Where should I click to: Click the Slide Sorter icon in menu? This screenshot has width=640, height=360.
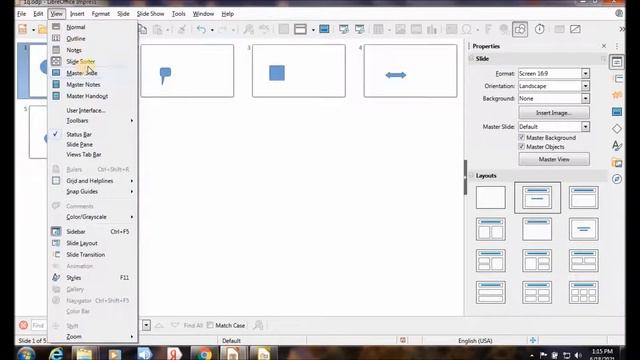point(56,61)
